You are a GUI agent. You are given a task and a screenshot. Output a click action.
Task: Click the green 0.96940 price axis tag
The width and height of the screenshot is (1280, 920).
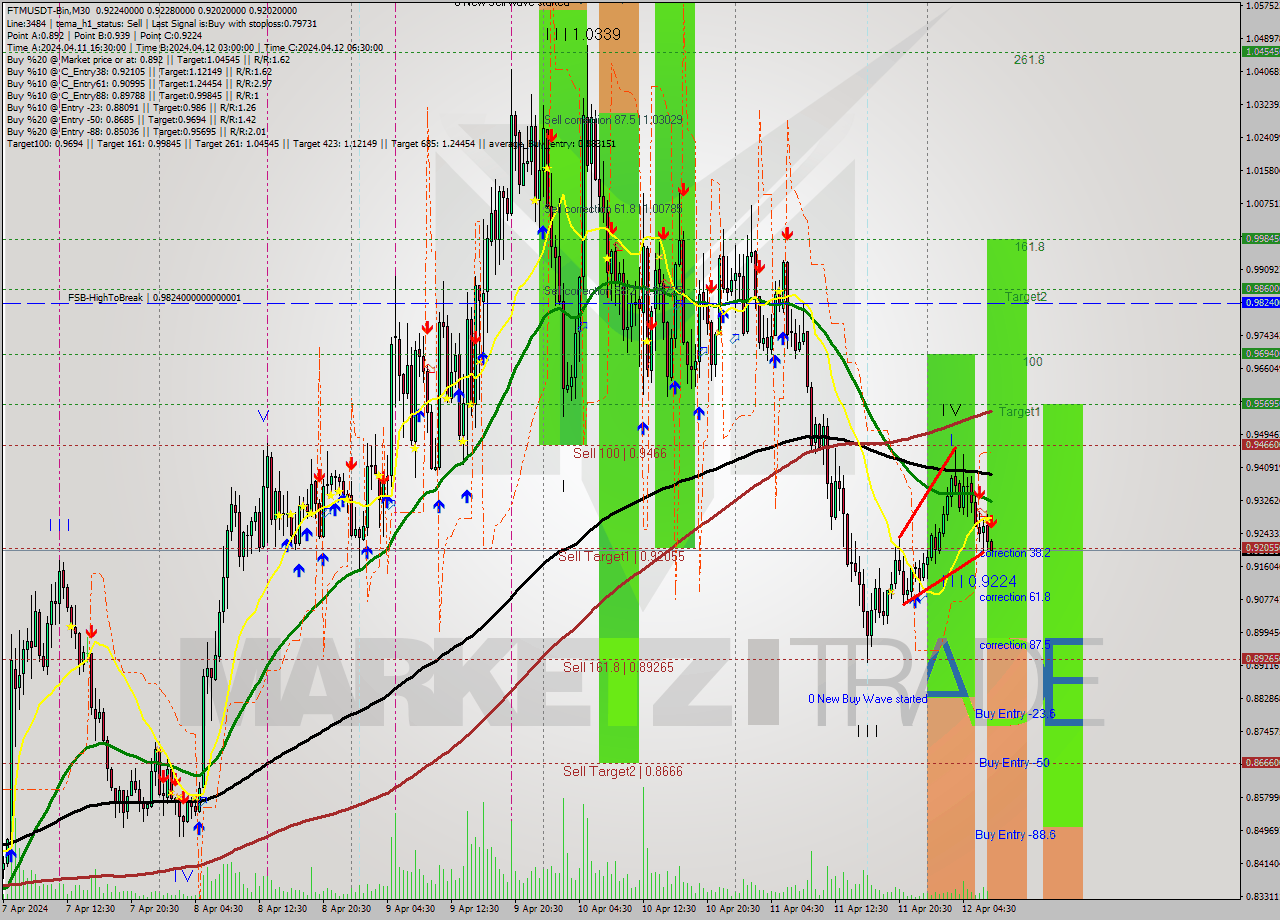tap(1260, 353)
